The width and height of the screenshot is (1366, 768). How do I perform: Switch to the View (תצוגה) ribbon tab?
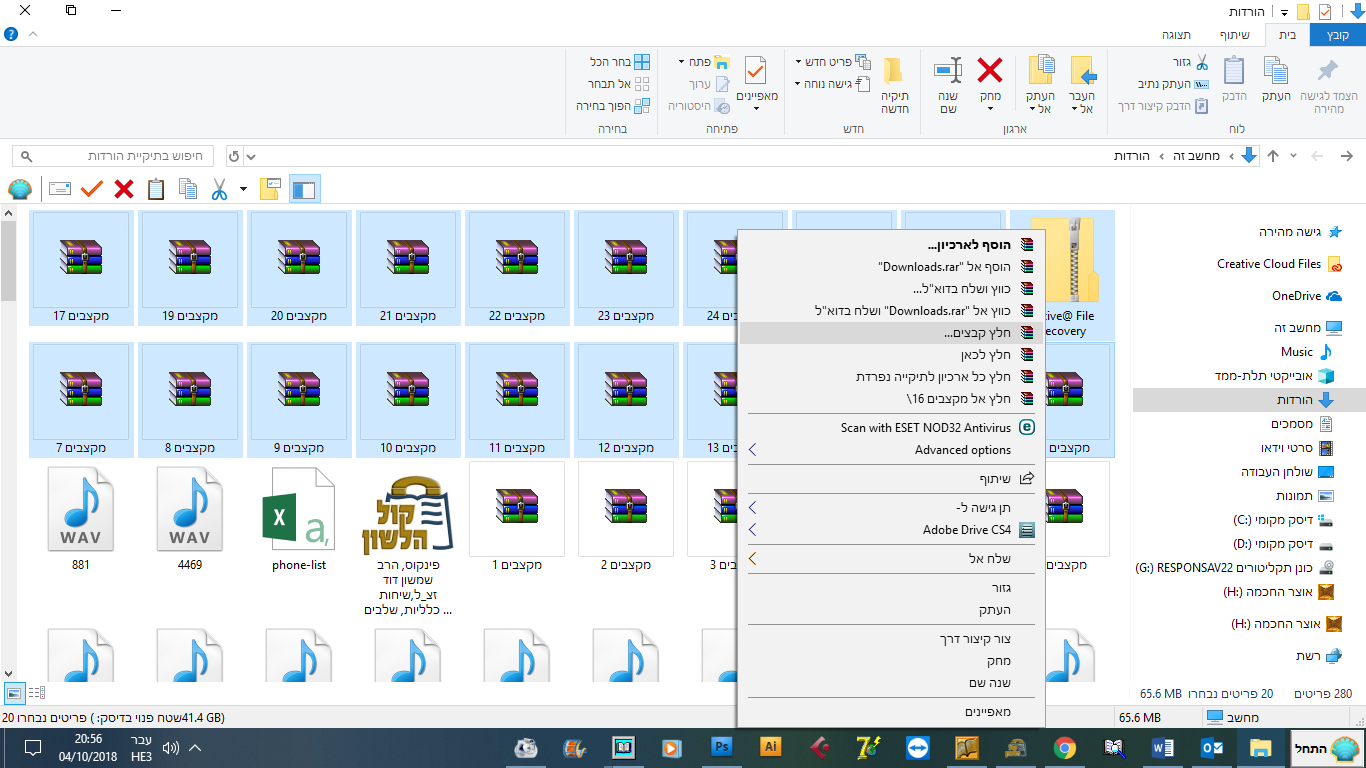click(x=1175, y=34)
